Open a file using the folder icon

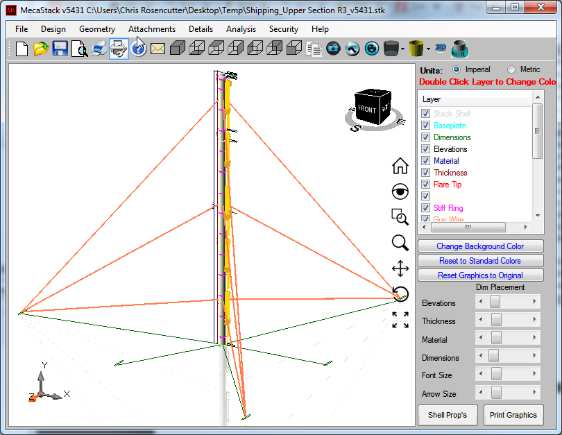tap(41, 48)
